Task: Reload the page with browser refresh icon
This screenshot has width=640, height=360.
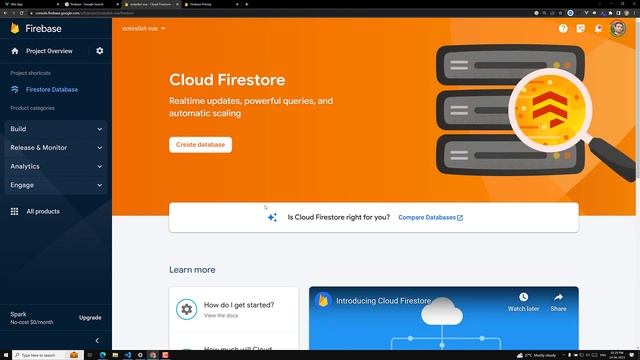Action: (22, 13)
